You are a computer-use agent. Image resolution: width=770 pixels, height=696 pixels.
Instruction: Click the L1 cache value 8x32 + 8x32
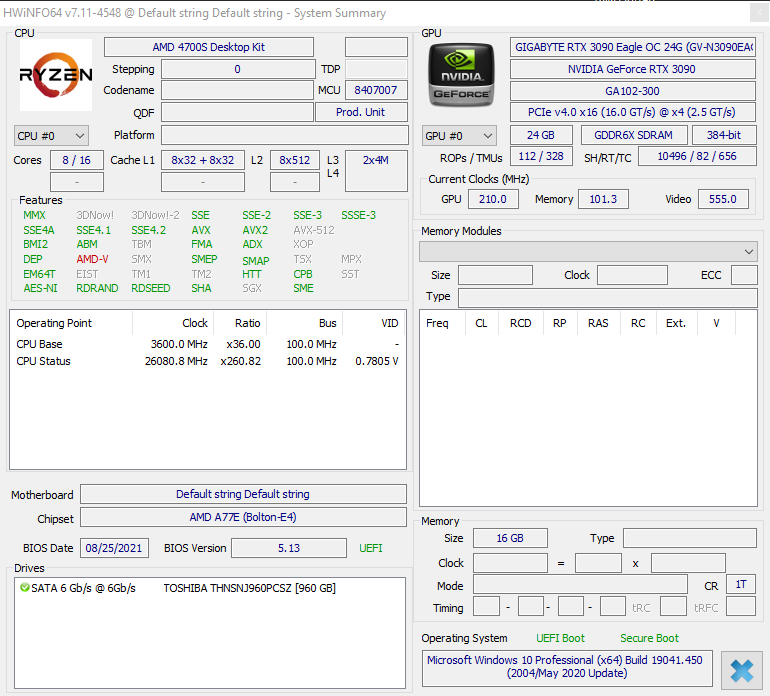pos(203,160)
